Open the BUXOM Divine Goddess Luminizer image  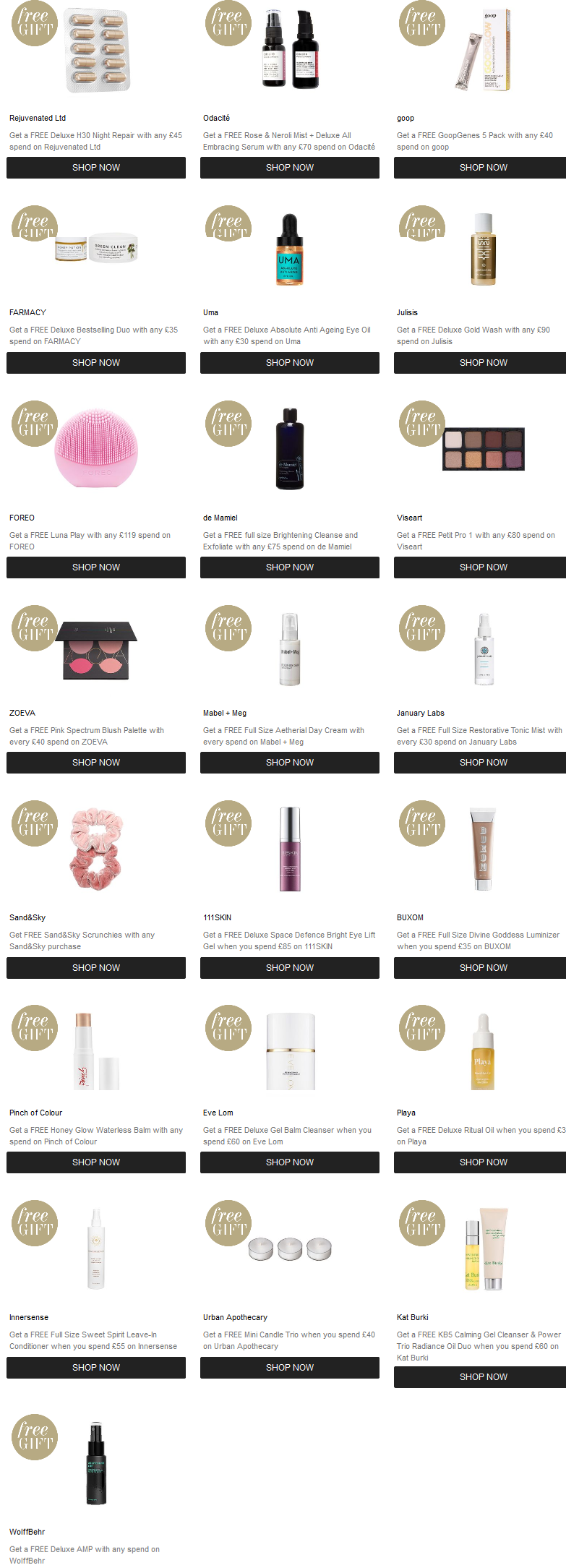click(x=483, y=849)
